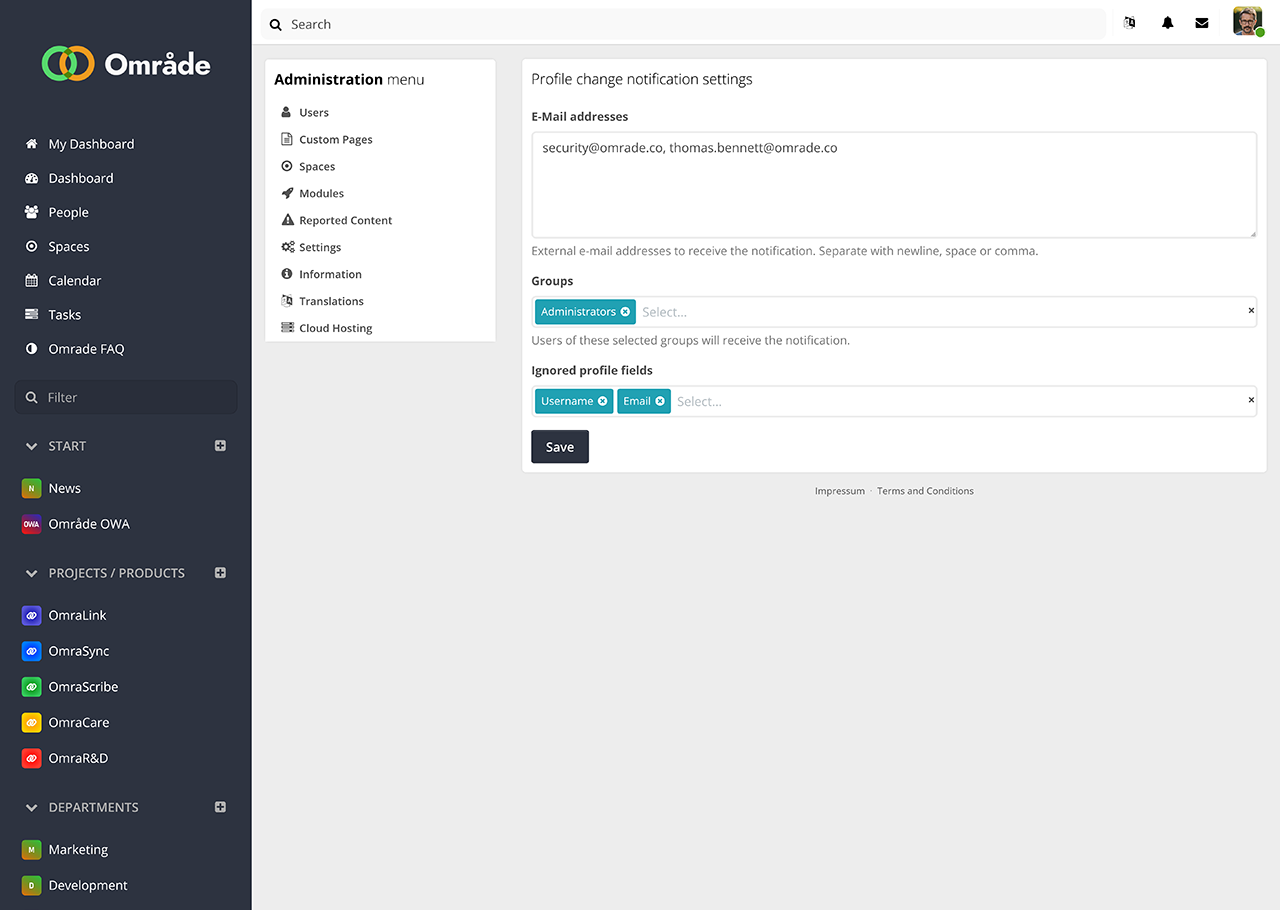Open the Terms and Conditions link
This screenshot has width=1280, height=910.
[925, 491]
